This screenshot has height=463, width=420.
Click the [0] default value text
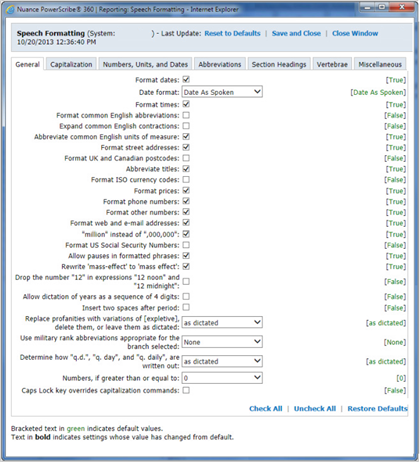[x=401, y=378]
